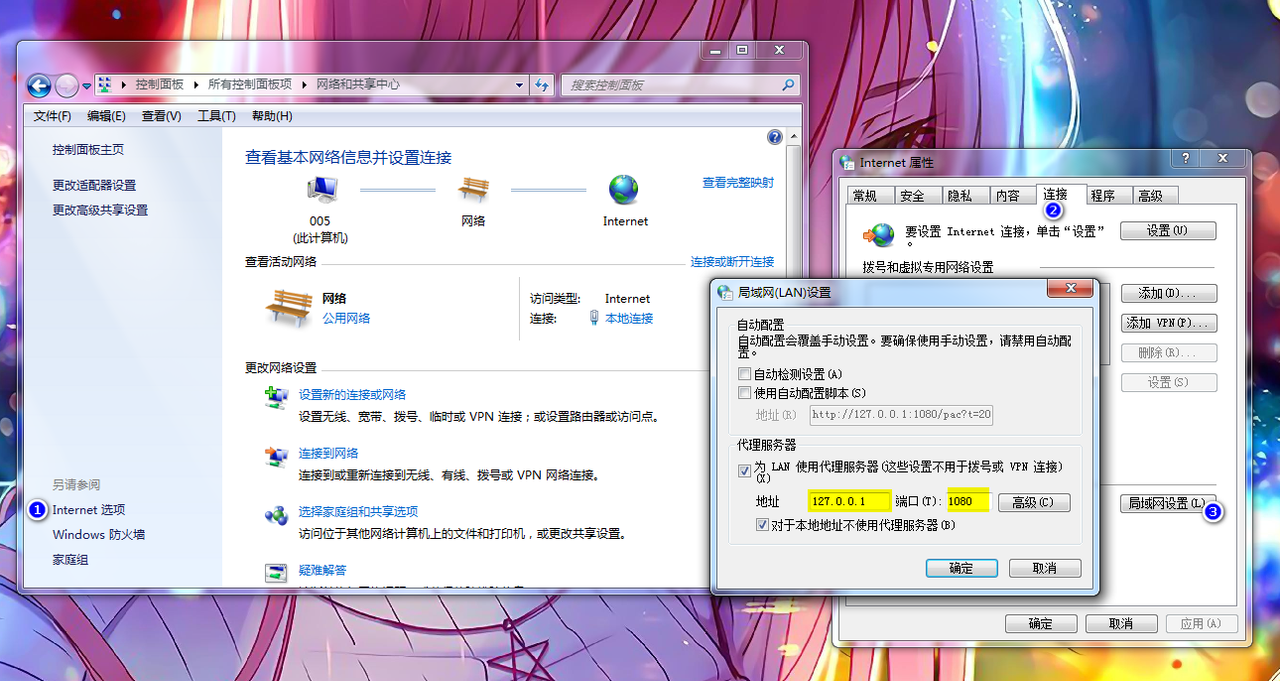Click the globe icon in Internet Properties
1280x681 pixels.
(880, 234)
